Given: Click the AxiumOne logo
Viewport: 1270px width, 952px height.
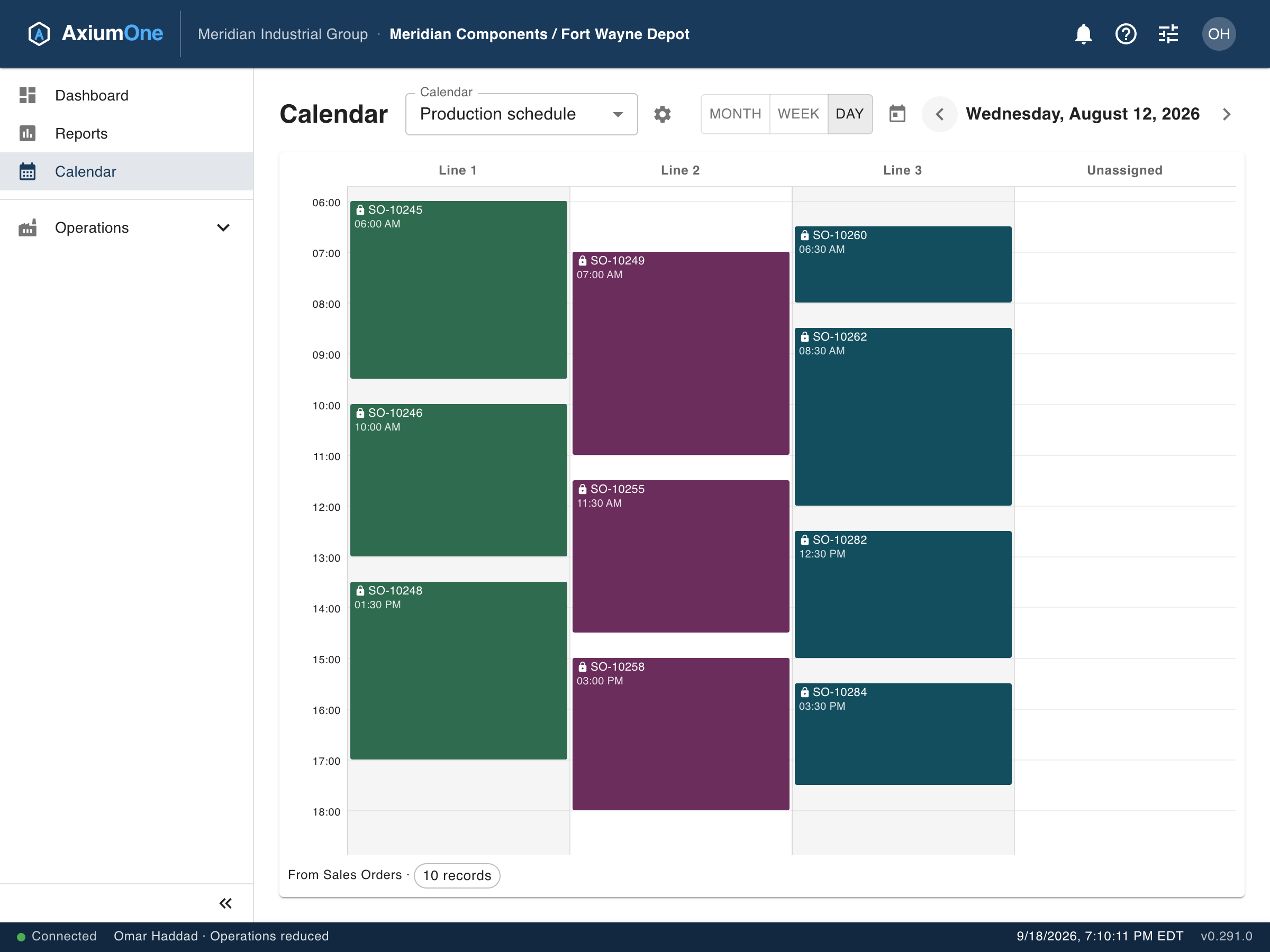Looking at the screenshot, I should pyautogui.click(x=95, y=33).
